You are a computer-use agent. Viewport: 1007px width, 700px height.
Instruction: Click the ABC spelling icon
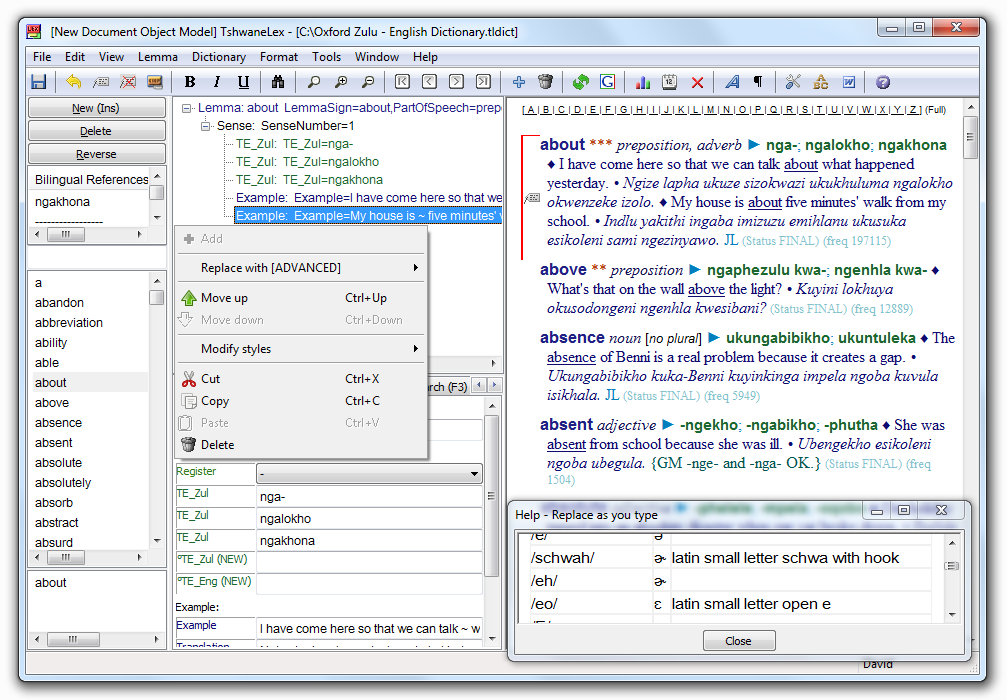point(821,82)
